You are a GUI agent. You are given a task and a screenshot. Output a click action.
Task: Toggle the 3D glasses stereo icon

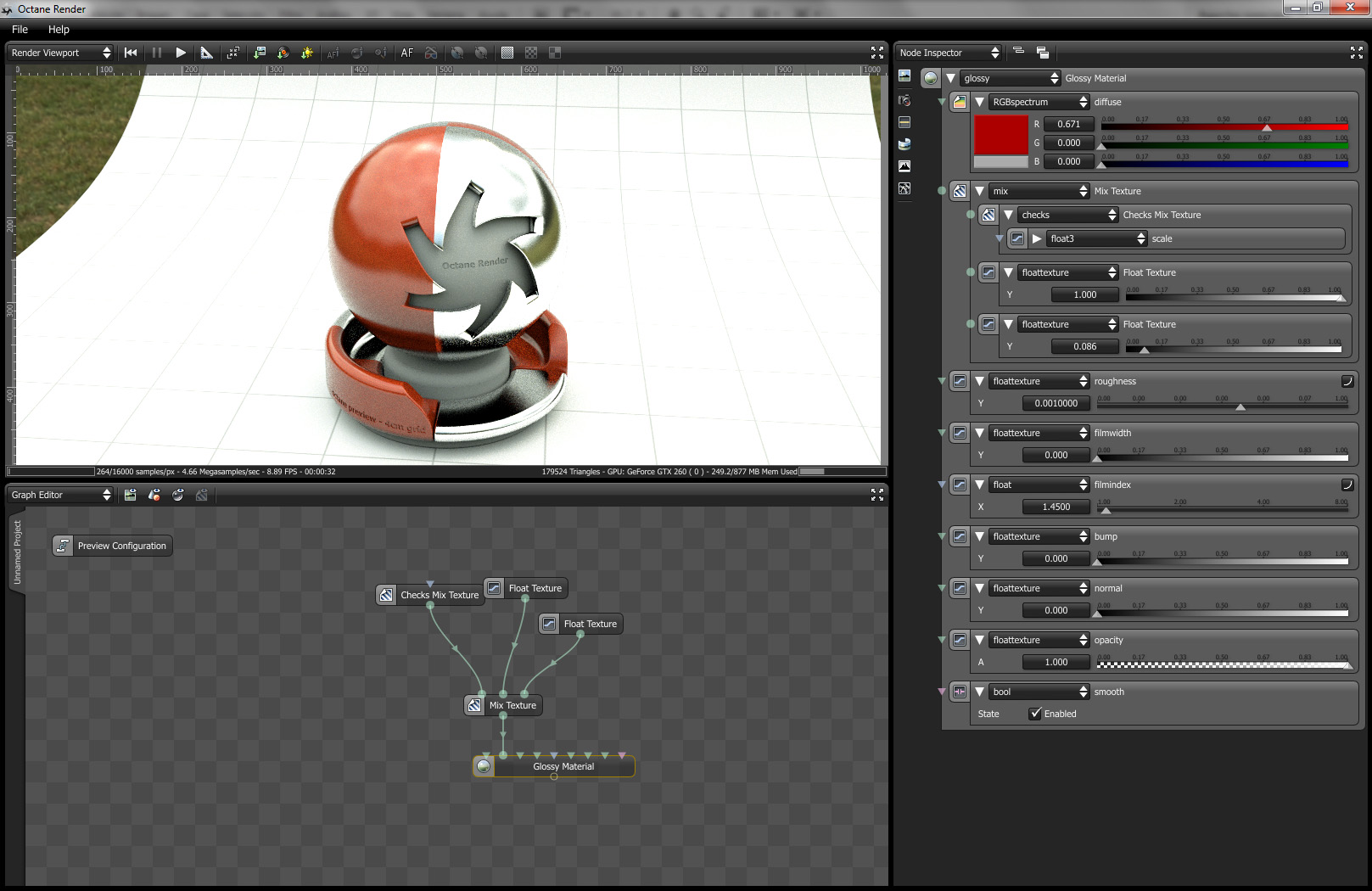tap(431, 53)
